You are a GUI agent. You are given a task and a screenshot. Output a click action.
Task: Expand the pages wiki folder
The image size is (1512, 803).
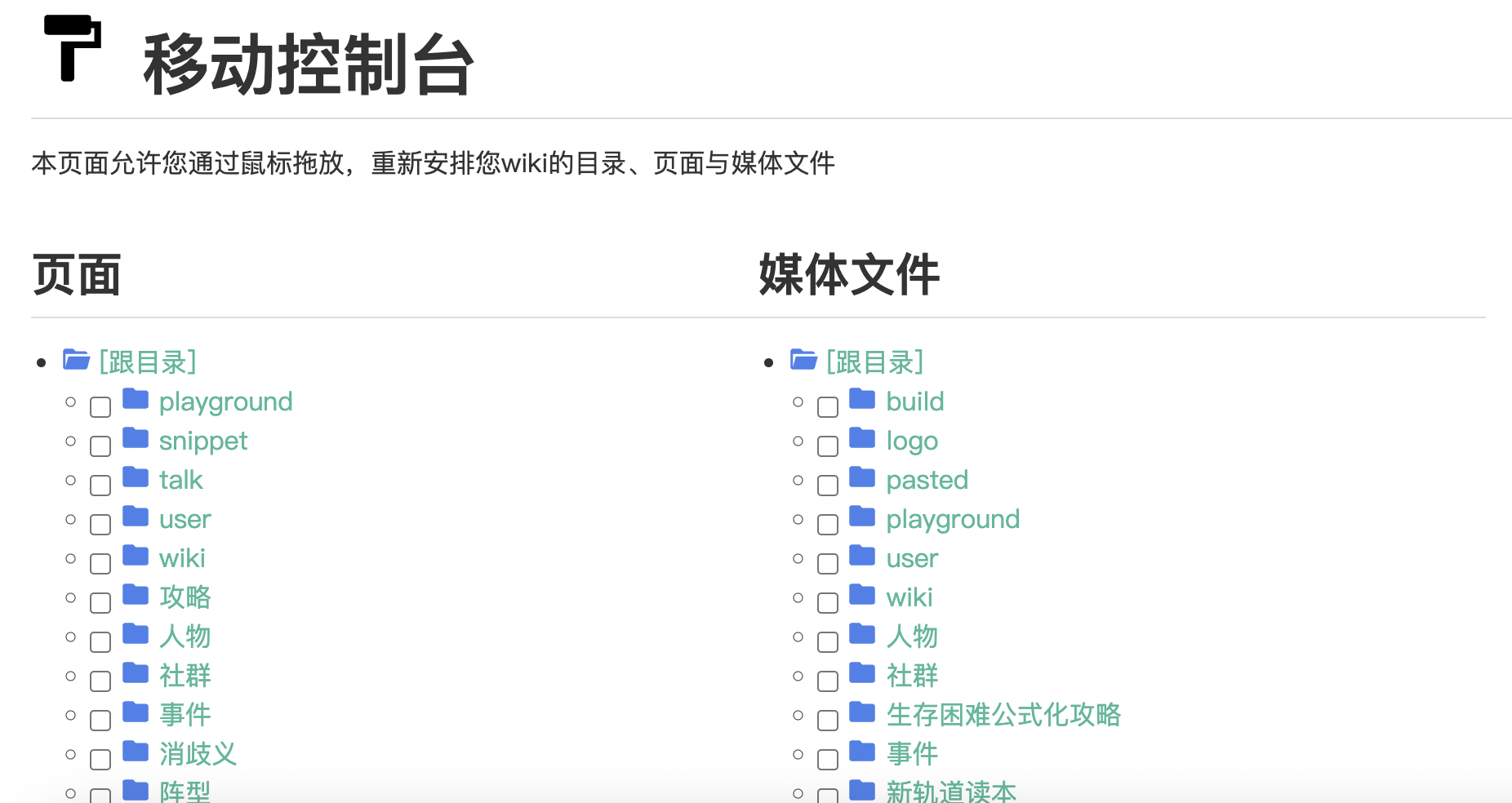click(x=182, y=558)
